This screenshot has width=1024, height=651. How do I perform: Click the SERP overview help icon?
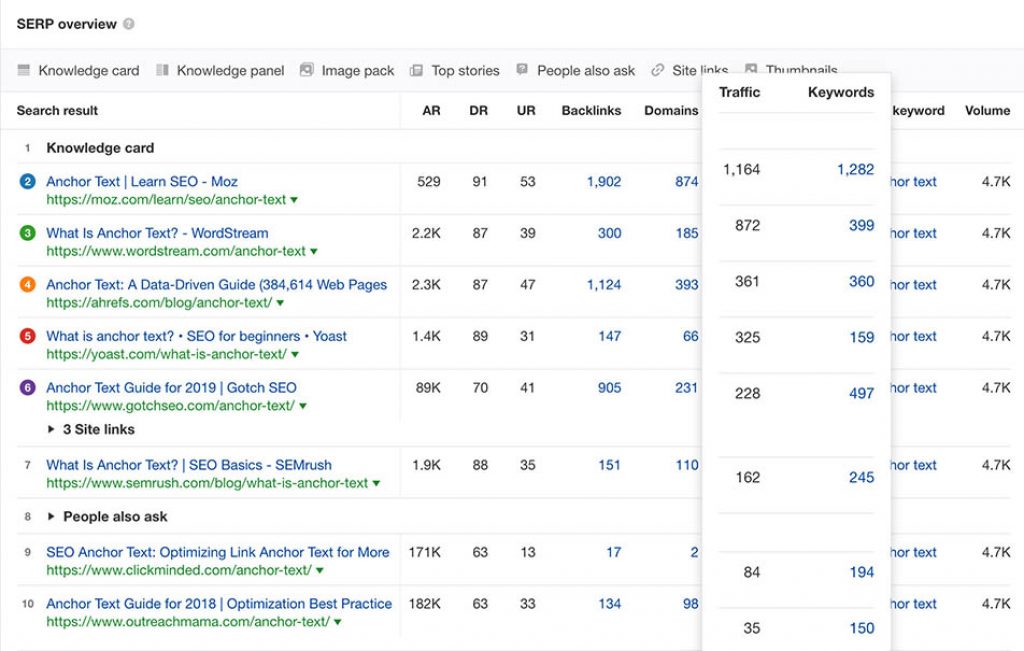click(x=129, y=24)
